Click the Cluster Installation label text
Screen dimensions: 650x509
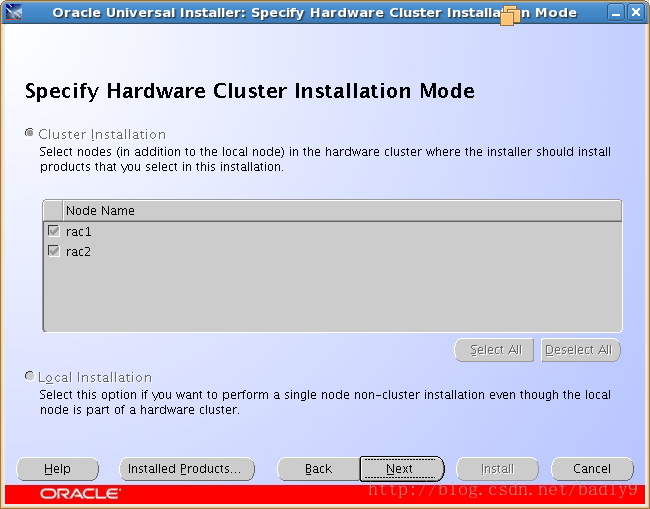(102, 135)
